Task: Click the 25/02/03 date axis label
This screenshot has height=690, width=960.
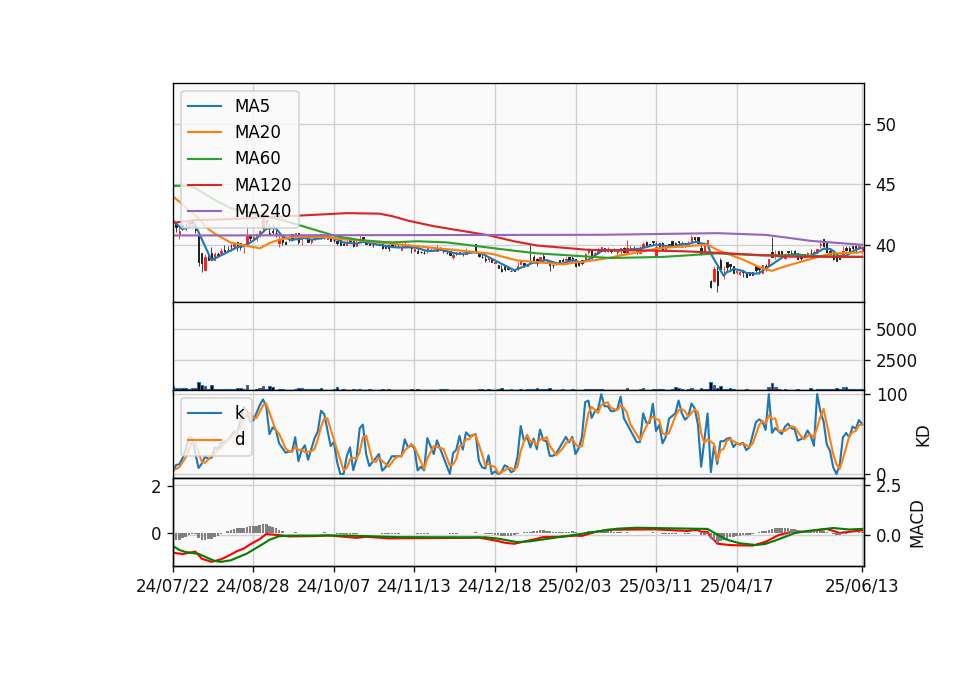Action: (575, 586)
